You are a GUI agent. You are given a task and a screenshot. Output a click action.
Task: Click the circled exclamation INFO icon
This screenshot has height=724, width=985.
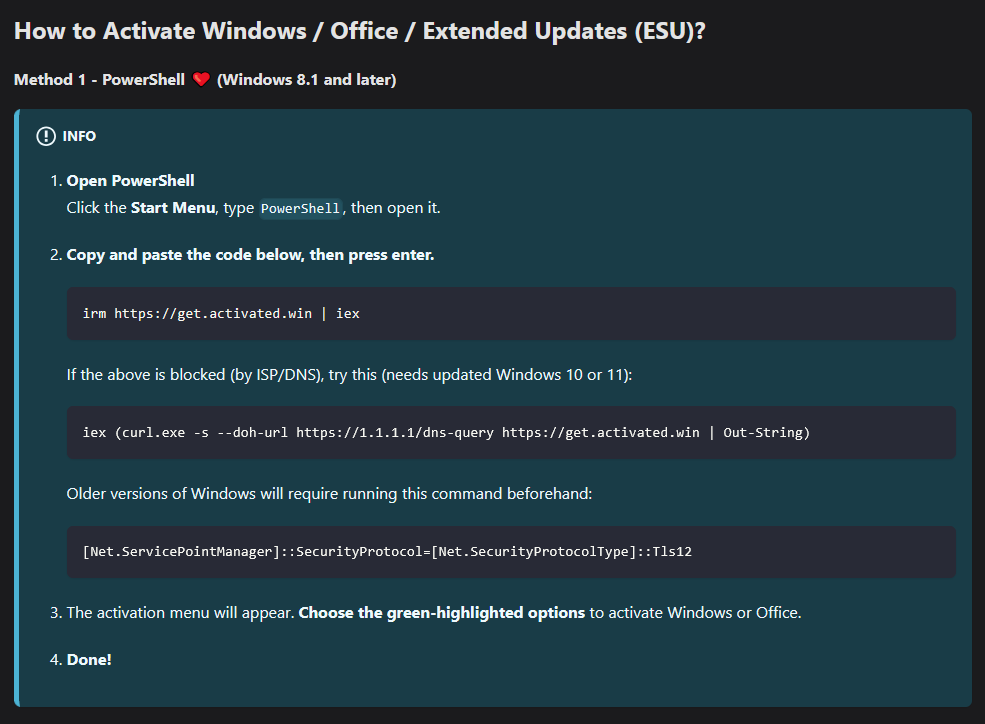pyautogui.click(x=45, y=136)
